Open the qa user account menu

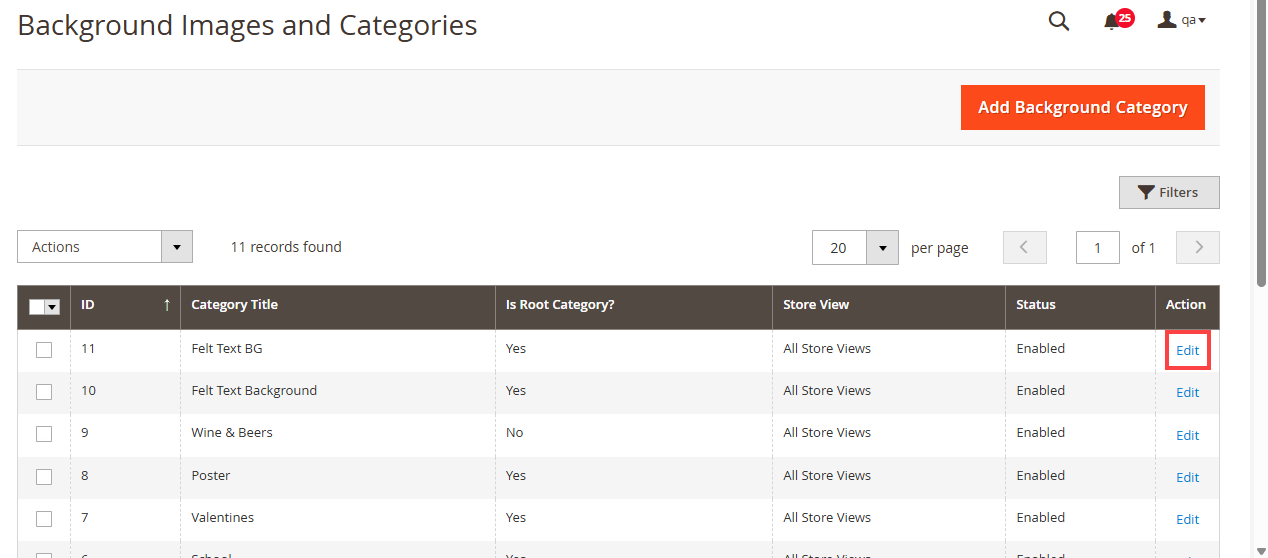pyautogui.click(x=1181, y=20)
